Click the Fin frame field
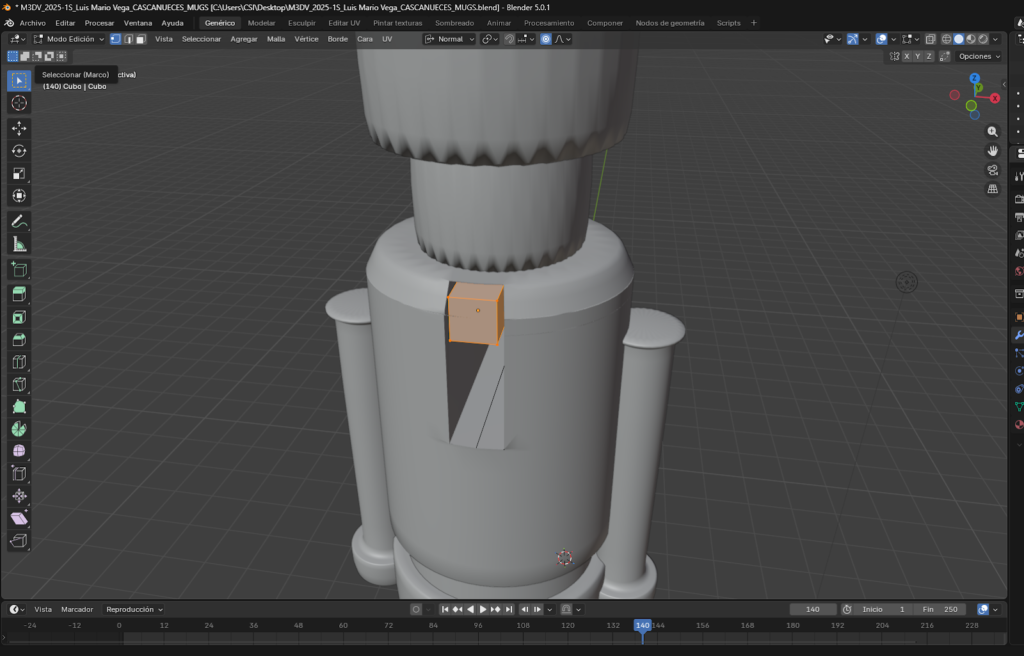This screenshot has height=656, width=1024. click(x=940, y=609)
